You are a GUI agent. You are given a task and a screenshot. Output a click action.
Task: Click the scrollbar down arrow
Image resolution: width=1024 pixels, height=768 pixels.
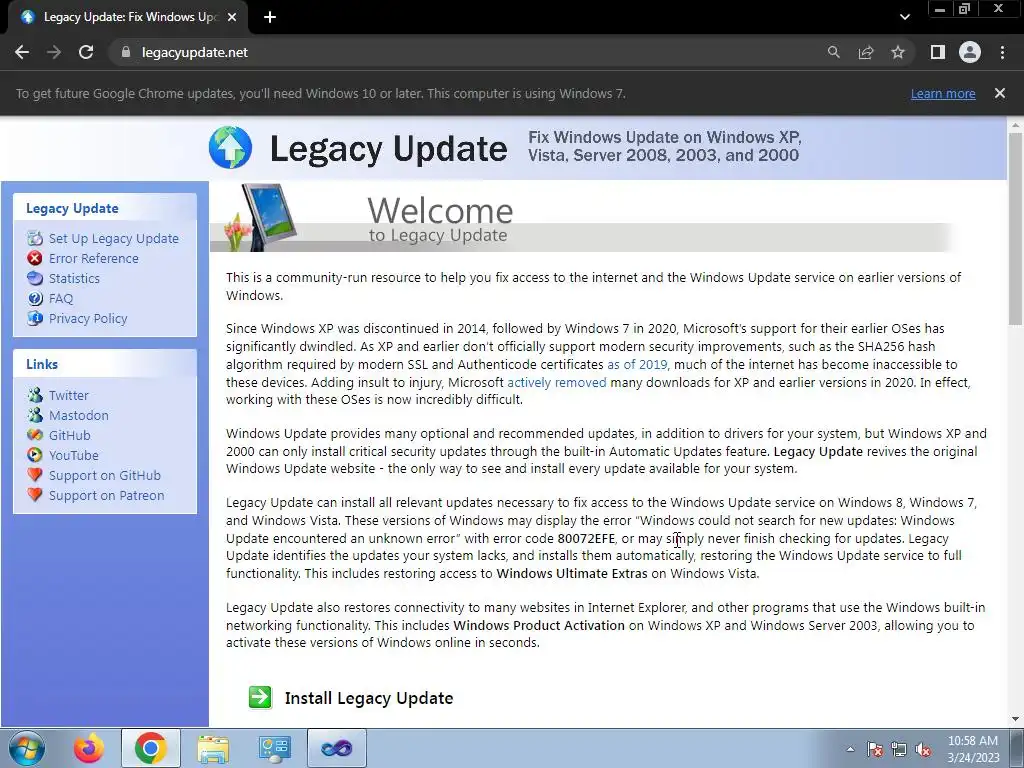[1015, 719]
